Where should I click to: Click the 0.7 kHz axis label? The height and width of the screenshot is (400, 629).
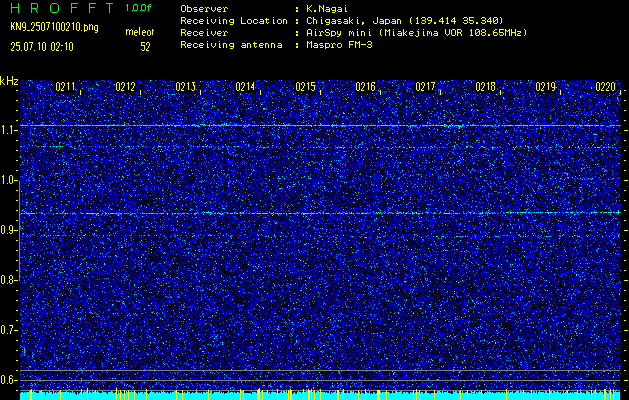(x=8, y=330)
